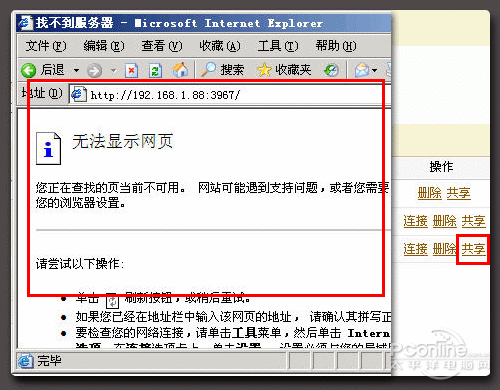Viewport: 500px width, 390px height.
Task: Open the 查看(V) menu
Action: (162, 46)
